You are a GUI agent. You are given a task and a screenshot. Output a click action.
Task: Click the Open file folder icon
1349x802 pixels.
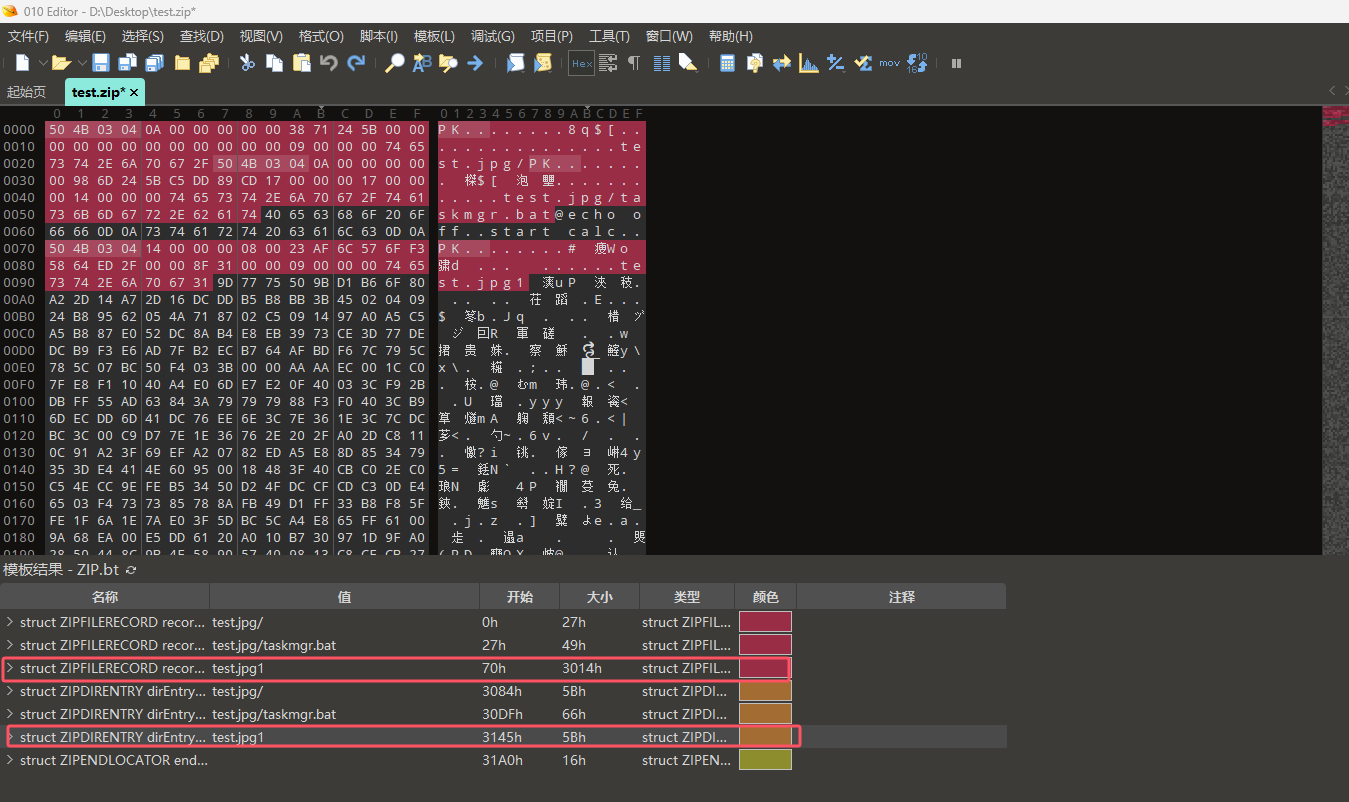pyautogui.click(x=61, y=63)
